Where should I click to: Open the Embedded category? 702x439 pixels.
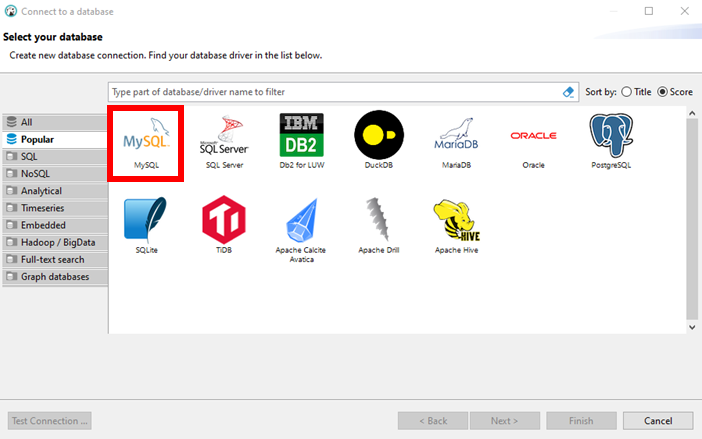(x=55, y=225)
